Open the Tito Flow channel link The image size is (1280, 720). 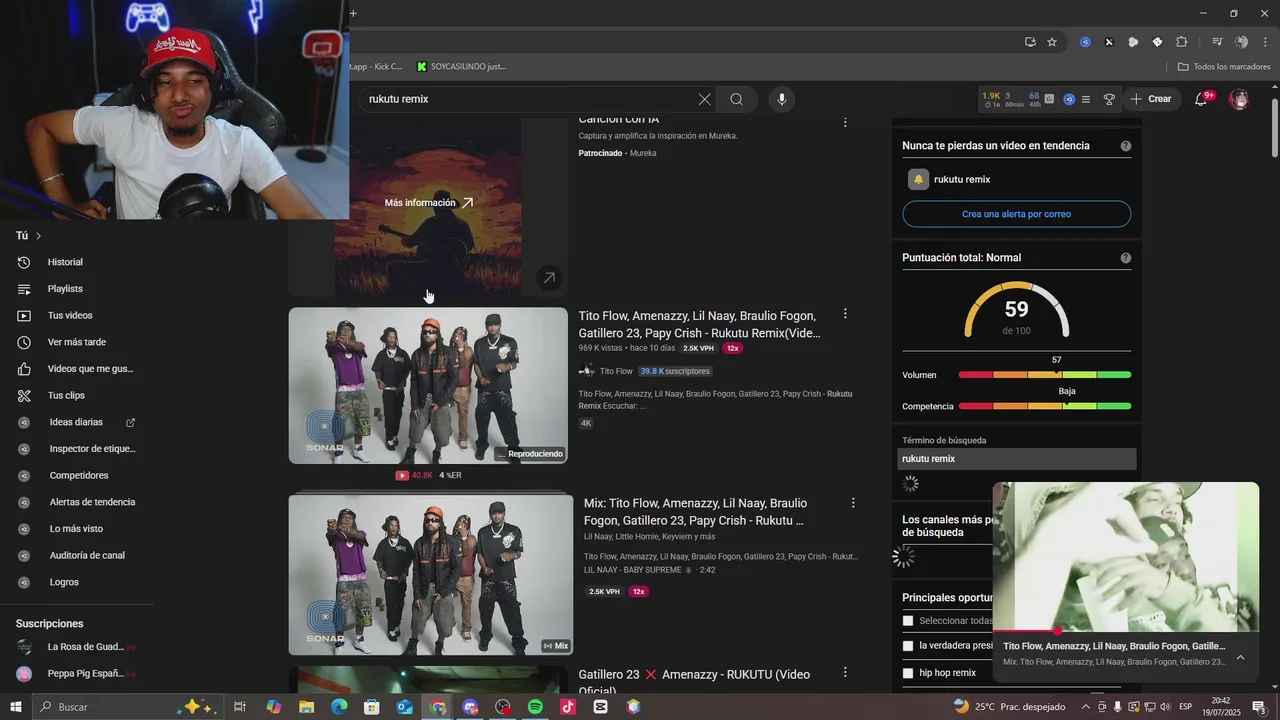[x=616, y=371]
